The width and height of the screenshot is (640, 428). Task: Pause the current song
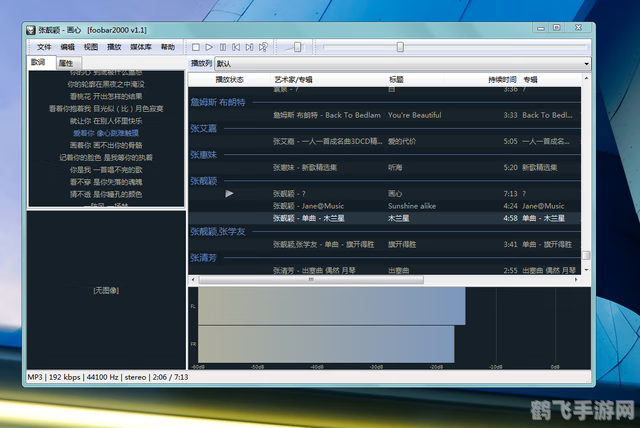click(223, 47)
